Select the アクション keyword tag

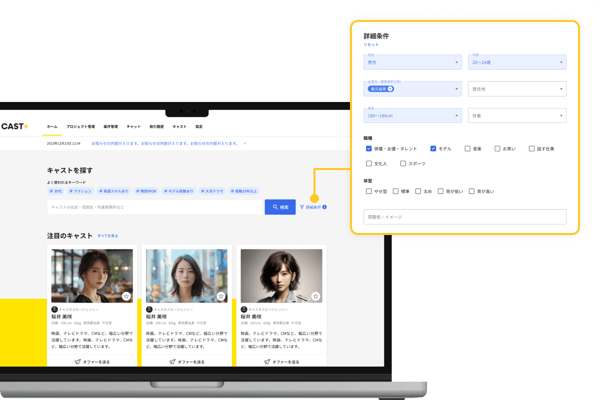82,190
